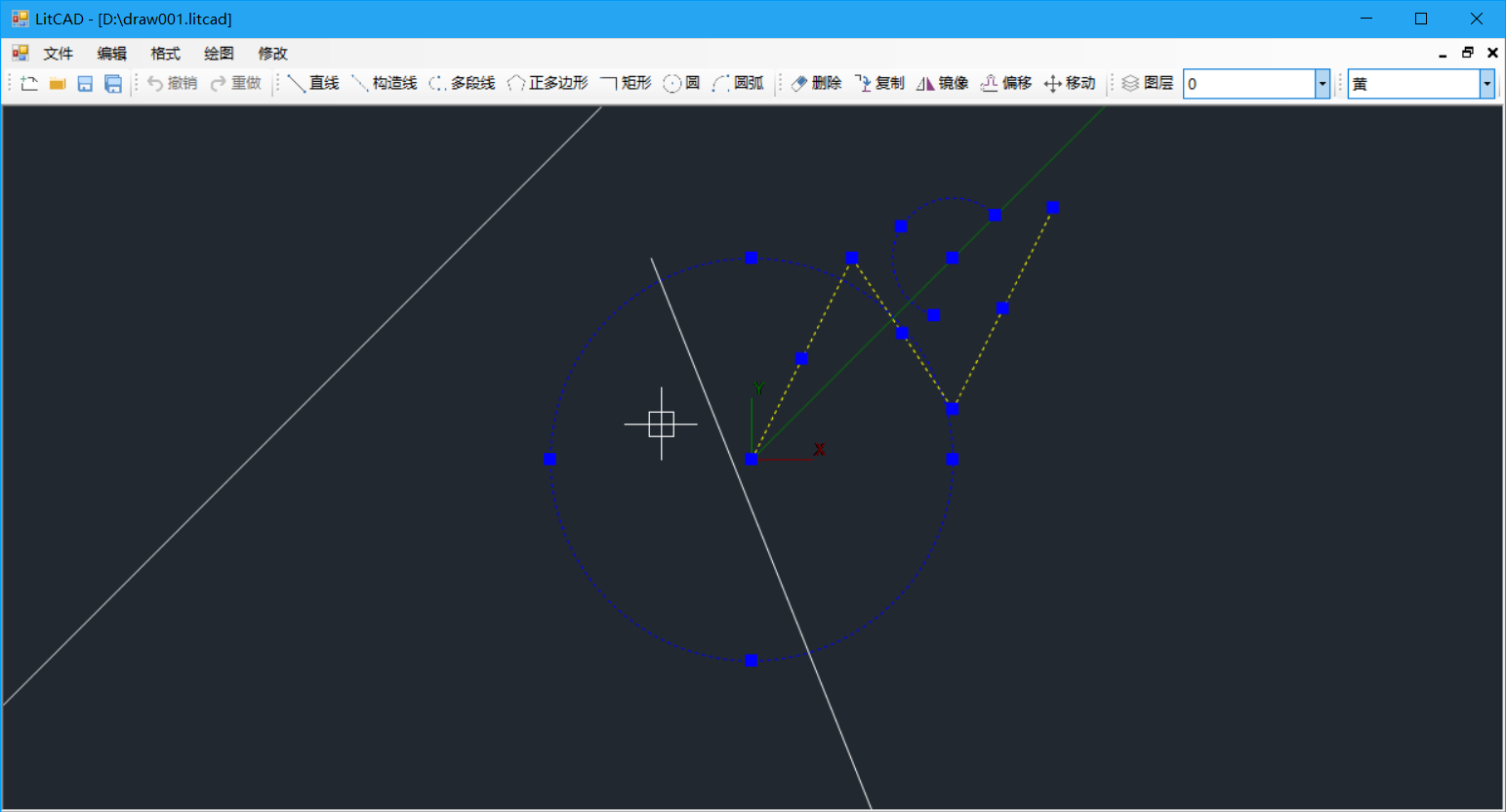Screen dimensions: 1506x812
Task: Open the 绘图 menu
Action: 220,54
